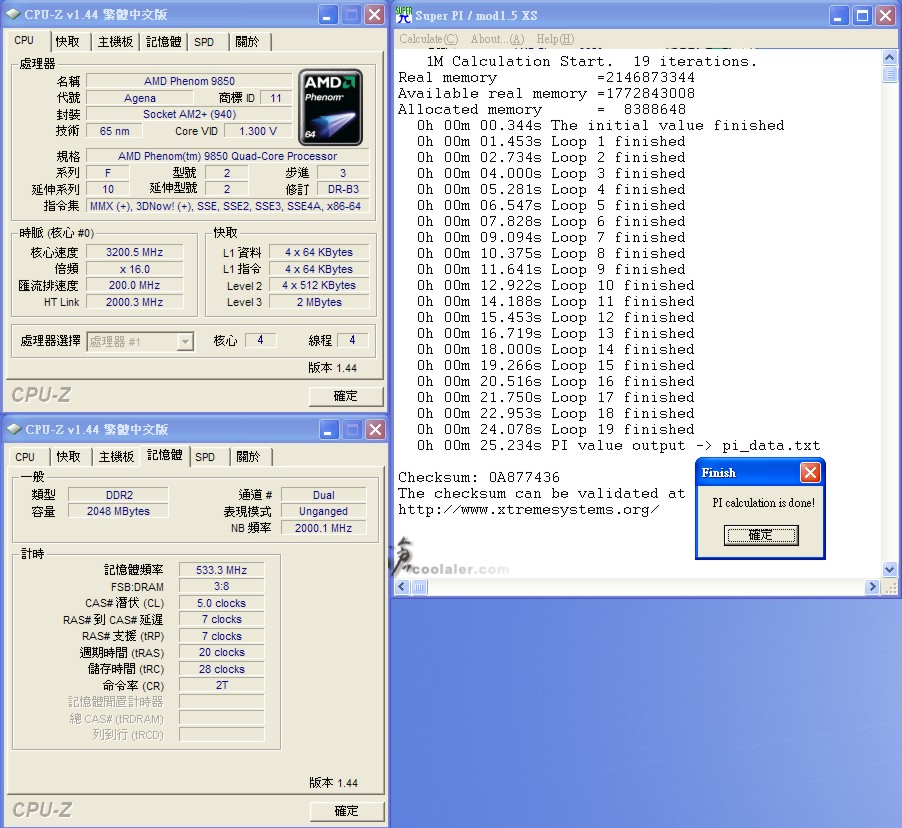Click the 20 clocks tRAS value
Image resolution: width=902 pixels, height=828 pixels.
pyautogui.click(x=221, y=652)
